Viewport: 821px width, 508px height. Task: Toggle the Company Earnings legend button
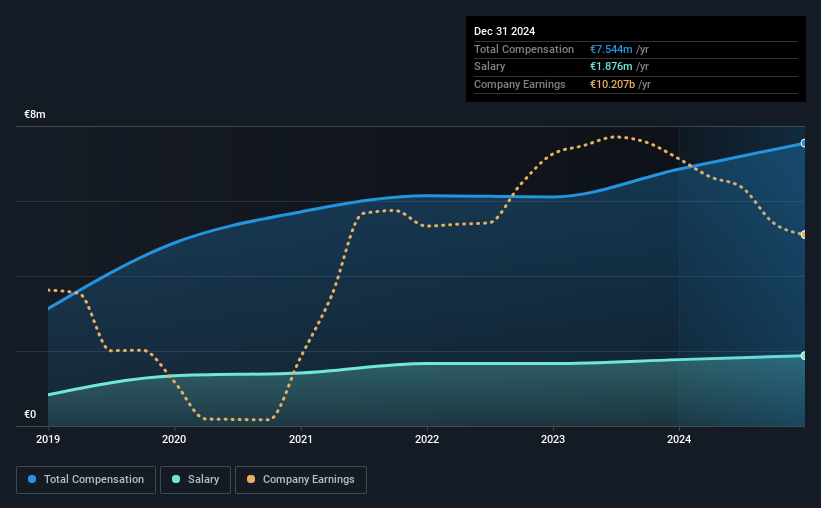click(x=301, y=480)
